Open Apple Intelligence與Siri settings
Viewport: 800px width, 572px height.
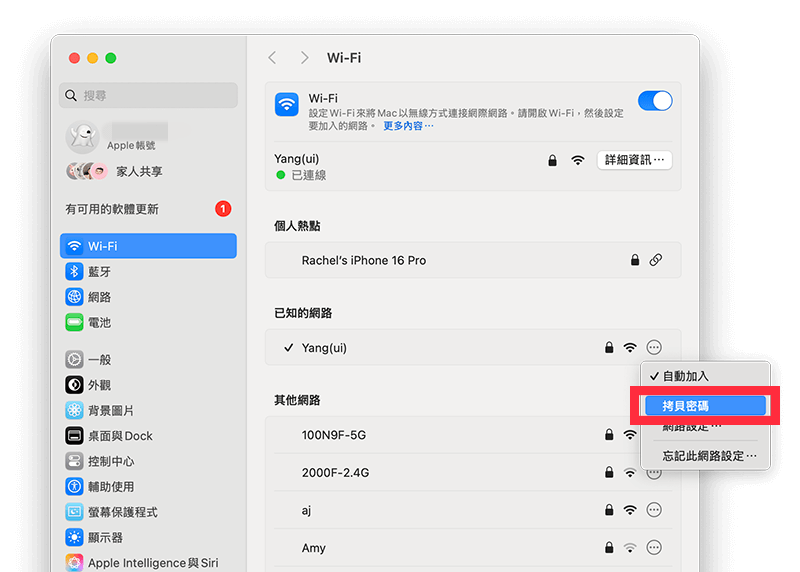[148, 562]
